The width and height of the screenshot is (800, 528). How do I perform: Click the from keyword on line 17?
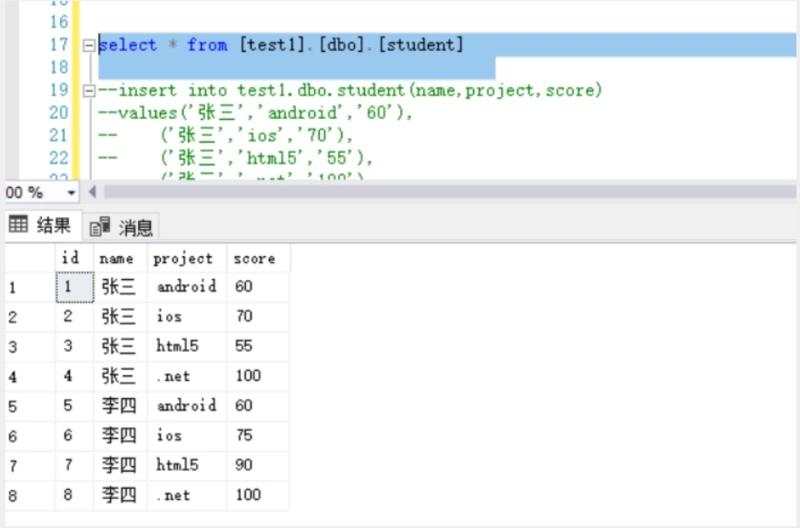pyautogui.click(x=207, y=45)
